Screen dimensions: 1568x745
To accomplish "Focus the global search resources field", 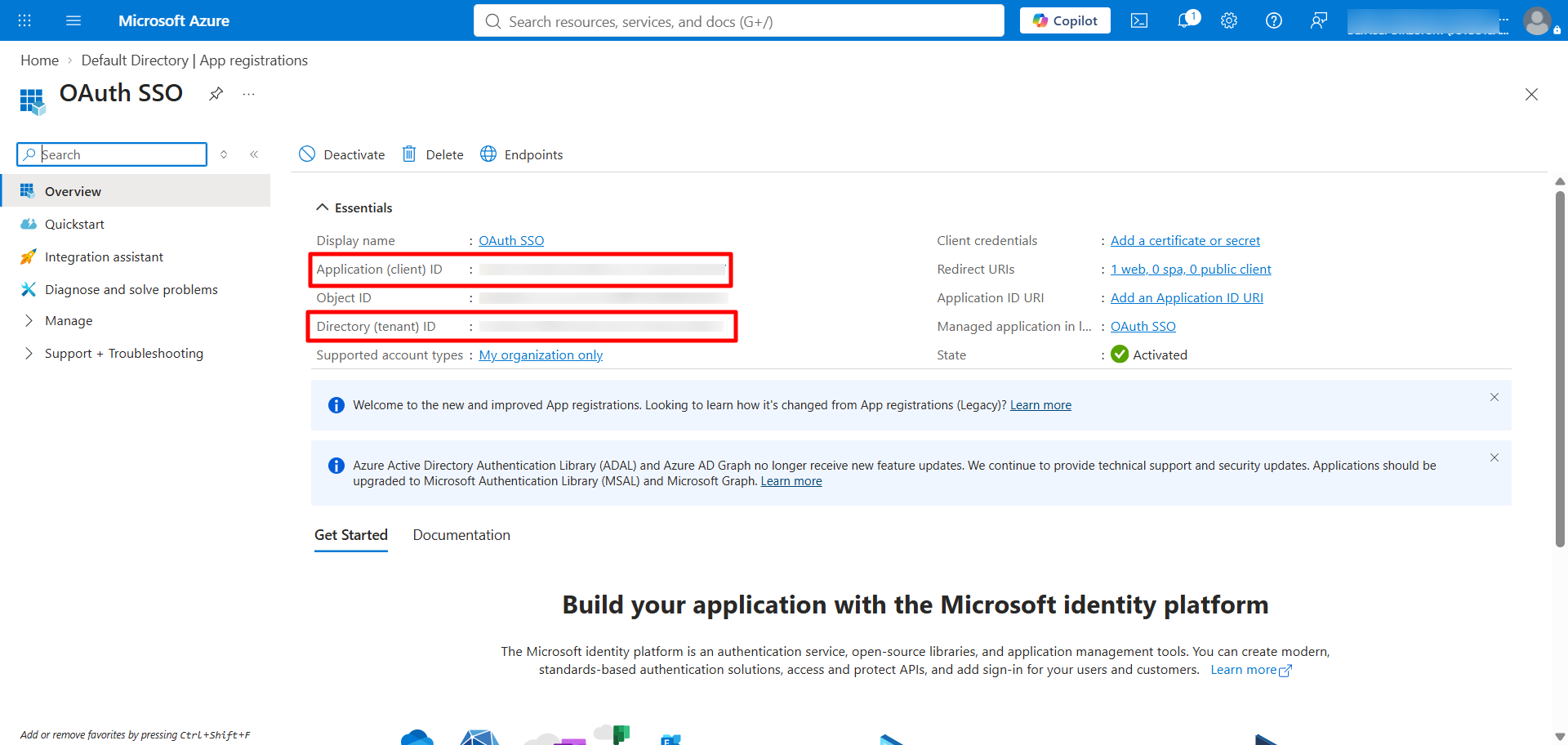I will [738, 21].
